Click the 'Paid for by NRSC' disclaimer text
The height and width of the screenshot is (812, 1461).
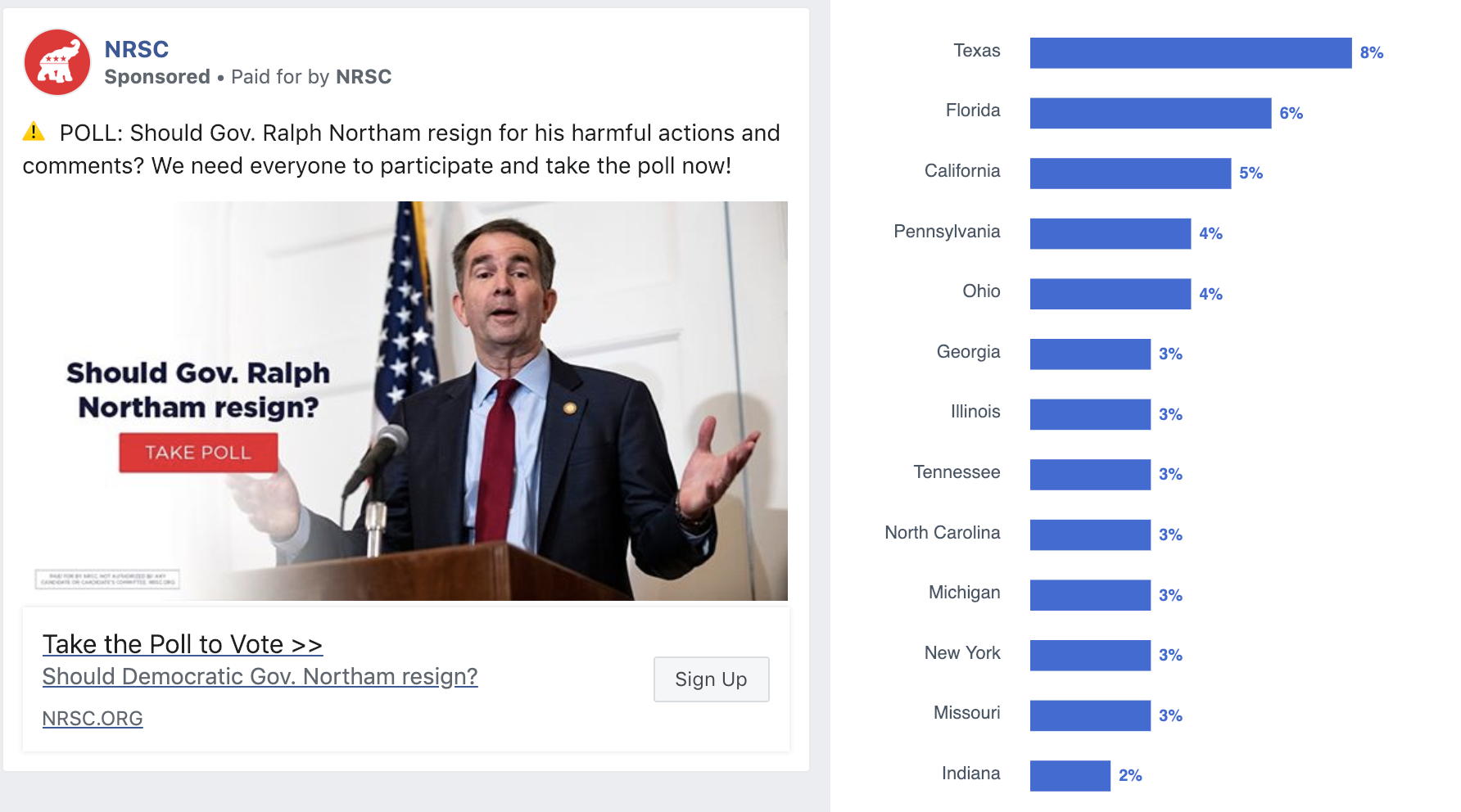pyautogui.click(x=311, y=77)
